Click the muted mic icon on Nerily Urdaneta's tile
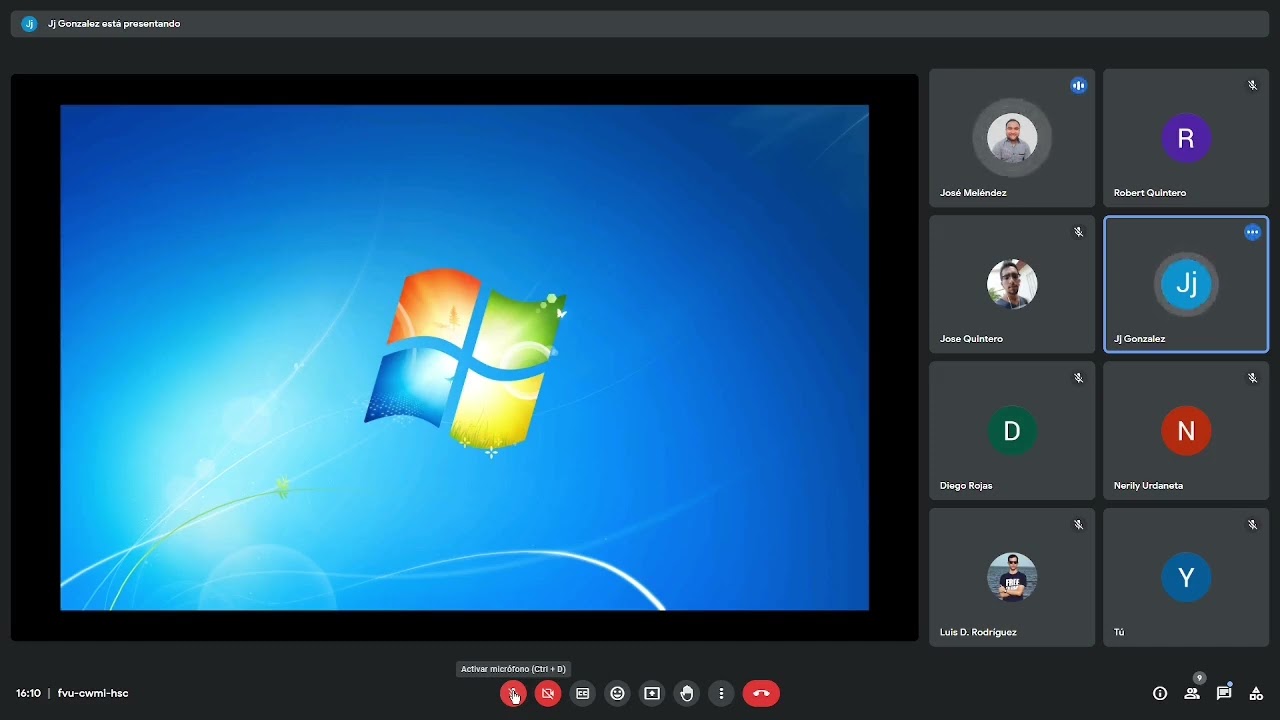This screenshot has height=720, width=1280. point(1252,378)
